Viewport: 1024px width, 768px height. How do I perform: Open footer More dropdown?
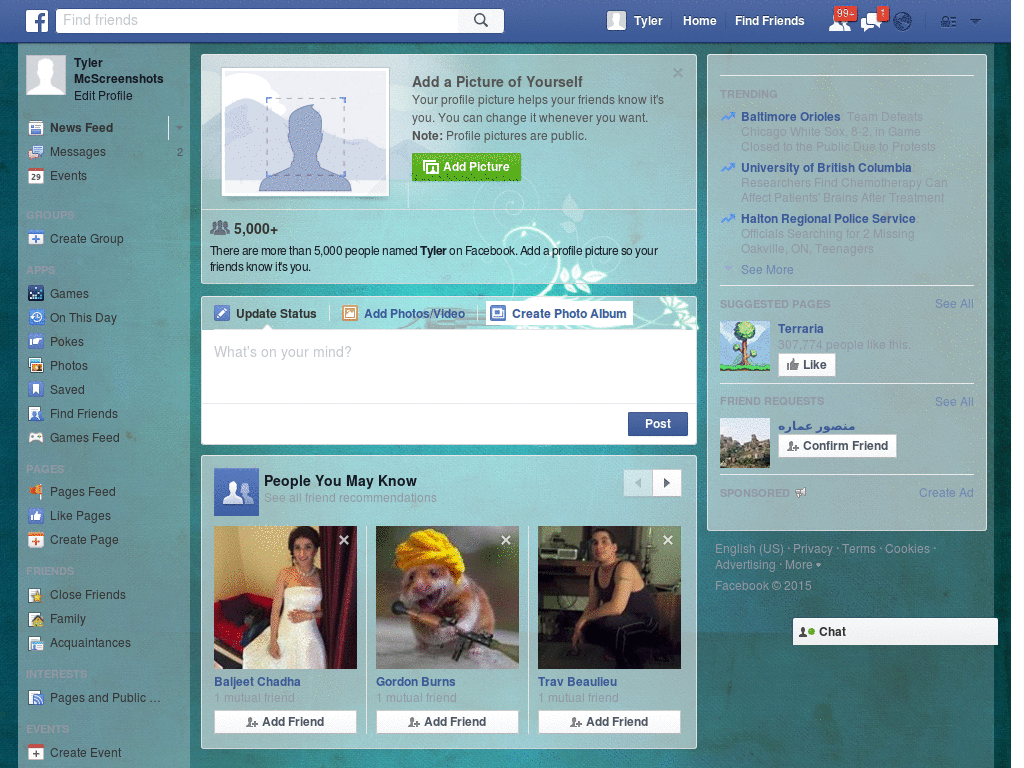click(x=803, y=566)
